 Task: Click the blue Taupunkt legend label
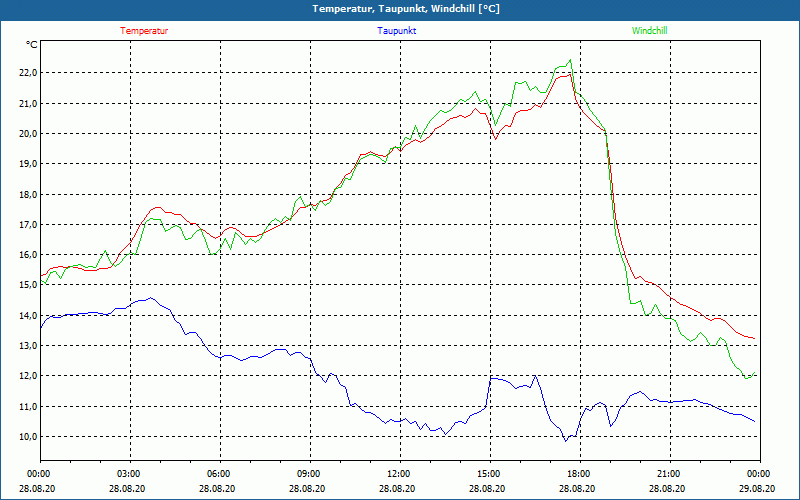[x=396, y=31]
